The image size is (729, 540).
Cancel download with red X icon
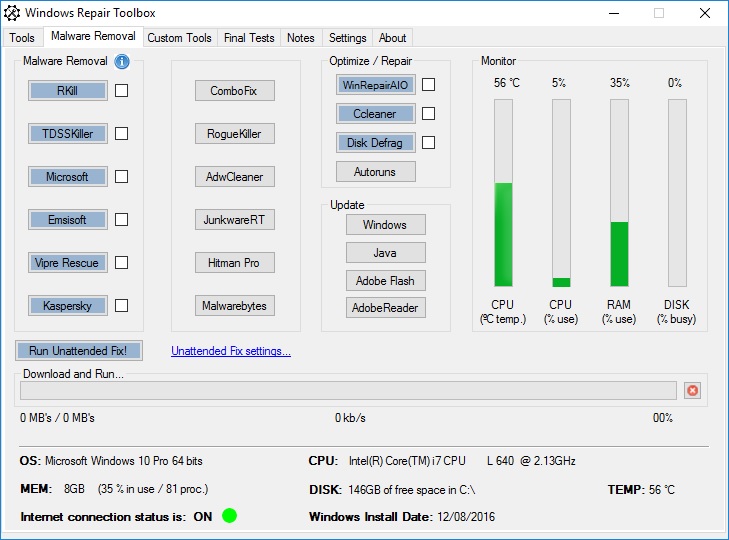coord(692,390)
